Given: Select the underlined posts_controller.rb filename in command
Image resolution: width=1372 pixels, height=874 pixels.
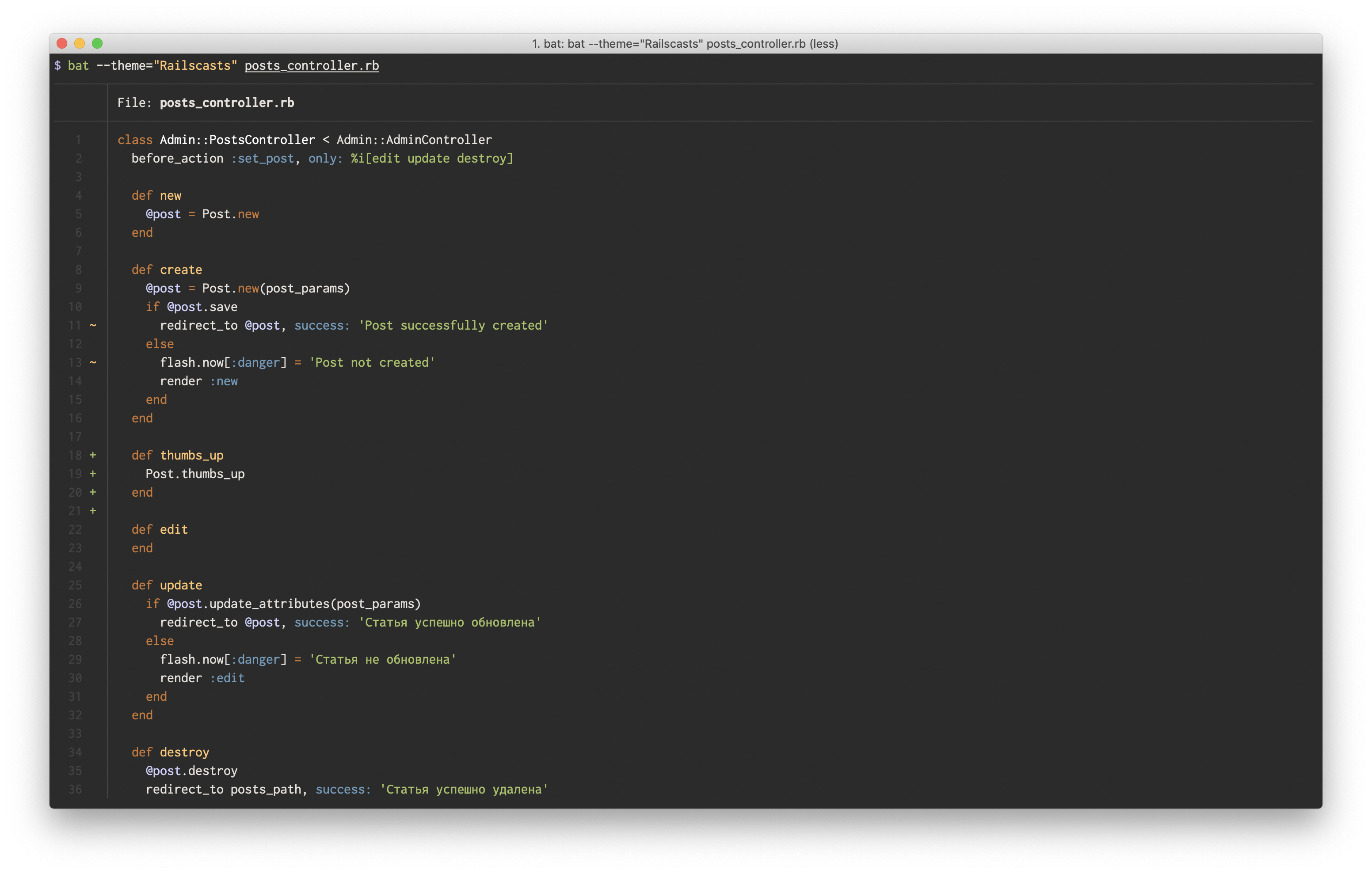Looking at the screenshot, I should tap(312, 65).
